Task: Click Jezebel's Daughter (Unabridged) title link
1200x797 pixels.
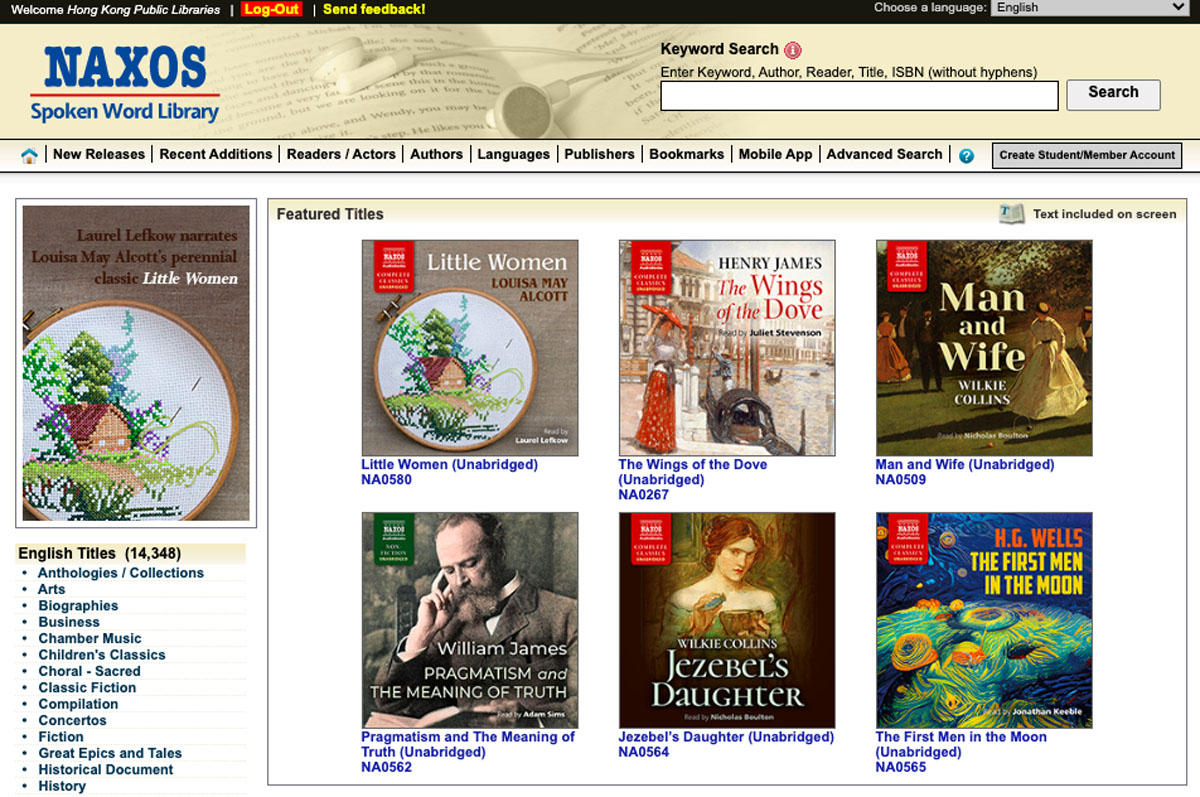Action: [726, 737]
